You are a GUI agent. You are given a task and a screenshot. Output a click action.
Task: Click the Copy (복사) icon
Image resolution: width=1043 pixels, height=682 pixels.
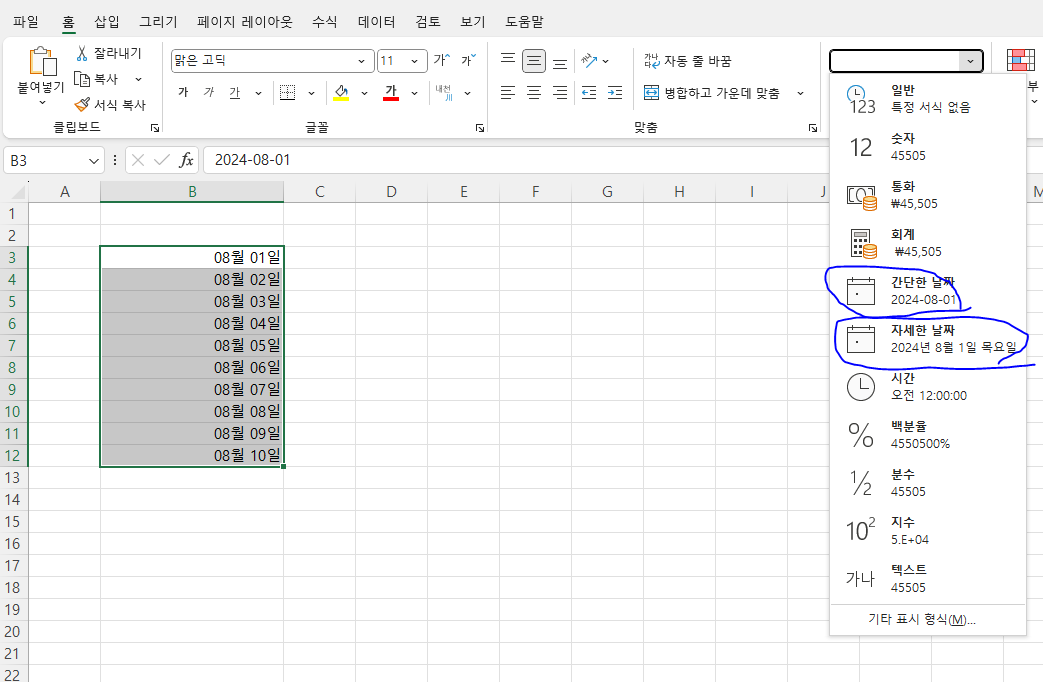pos(82,79)
